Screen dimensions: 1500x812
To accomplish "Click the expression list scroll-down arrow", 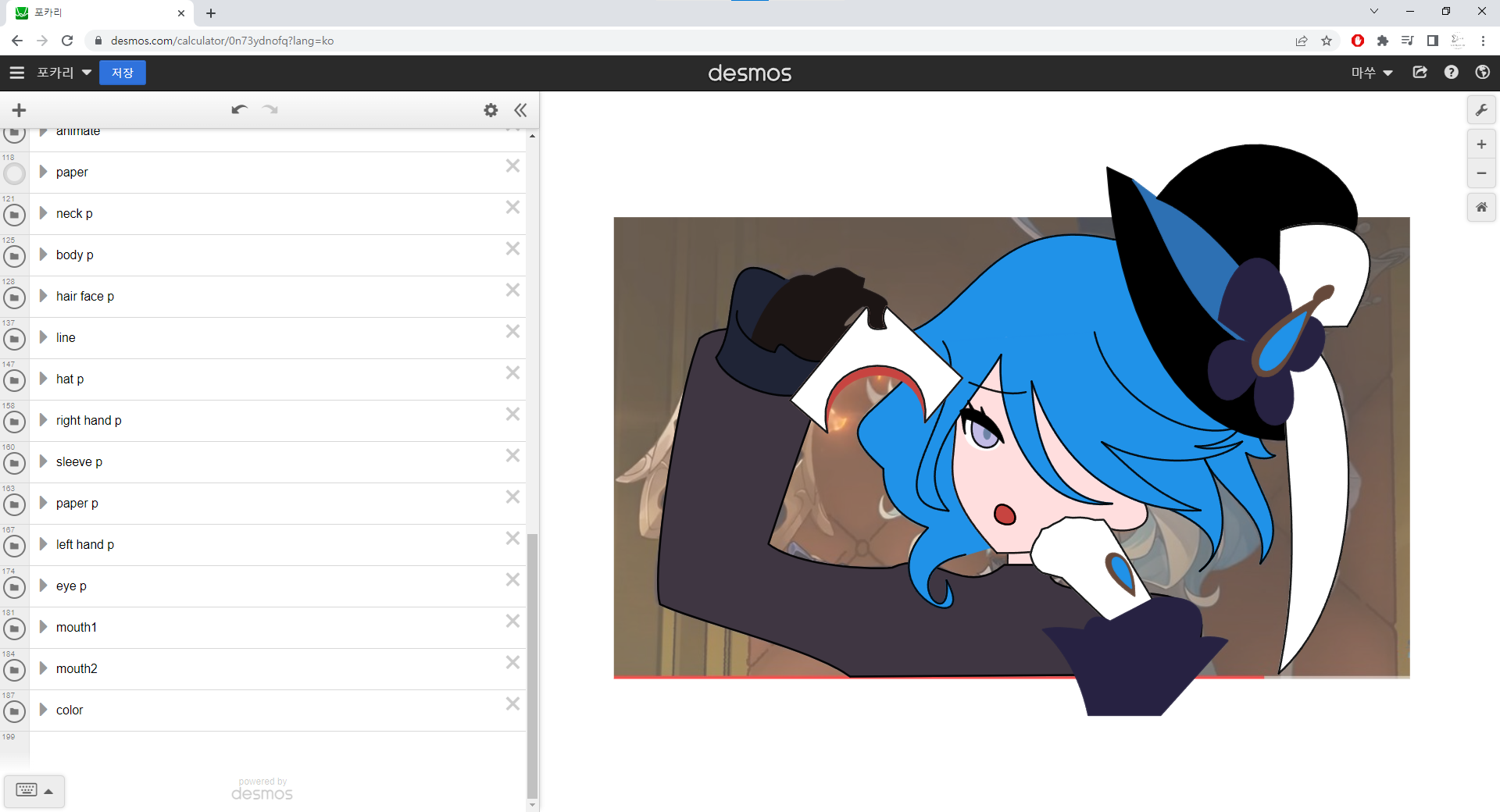I will click(x=532, y=805).
